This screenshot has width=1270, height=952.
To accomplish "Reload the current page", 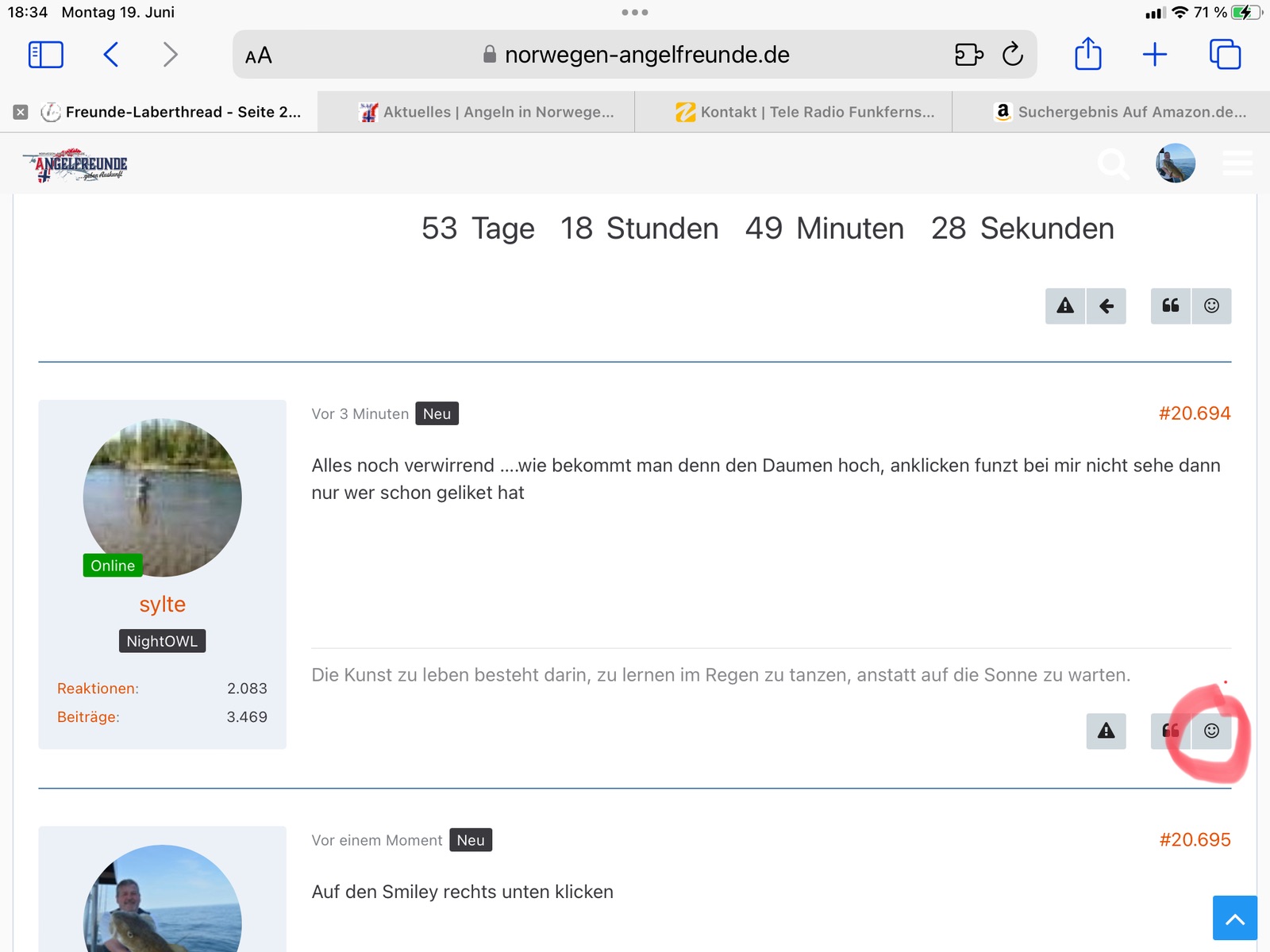I will [1012, 55].
